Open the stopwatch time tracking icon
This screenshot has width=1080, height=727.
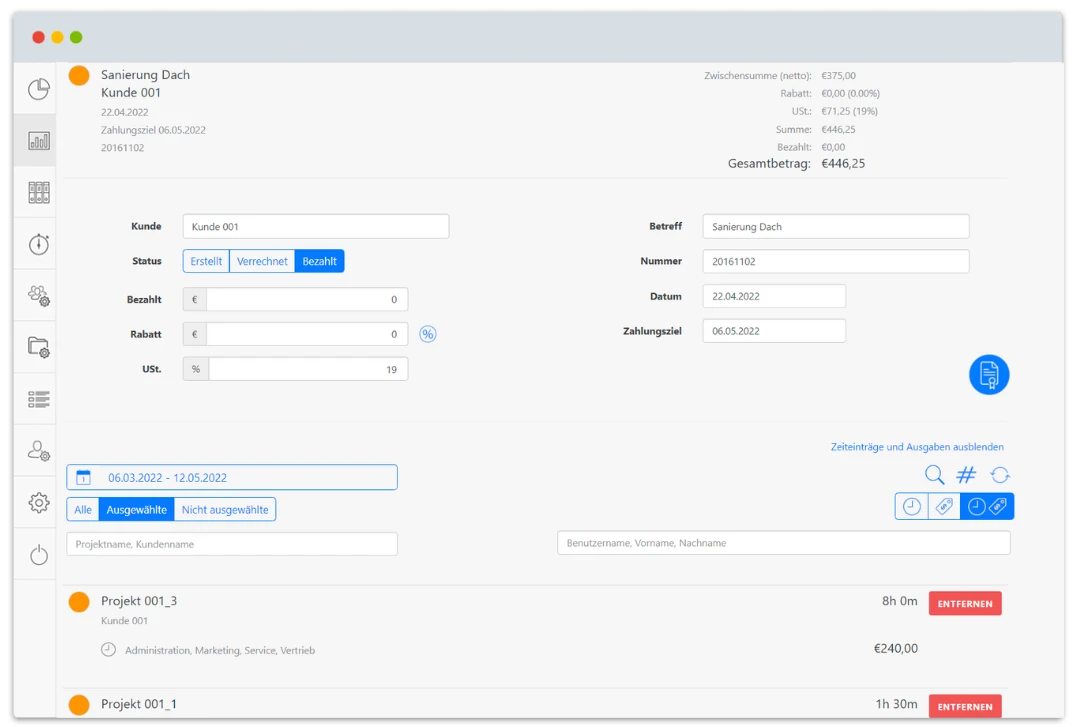pyautogui.click(x=39, y=244)
